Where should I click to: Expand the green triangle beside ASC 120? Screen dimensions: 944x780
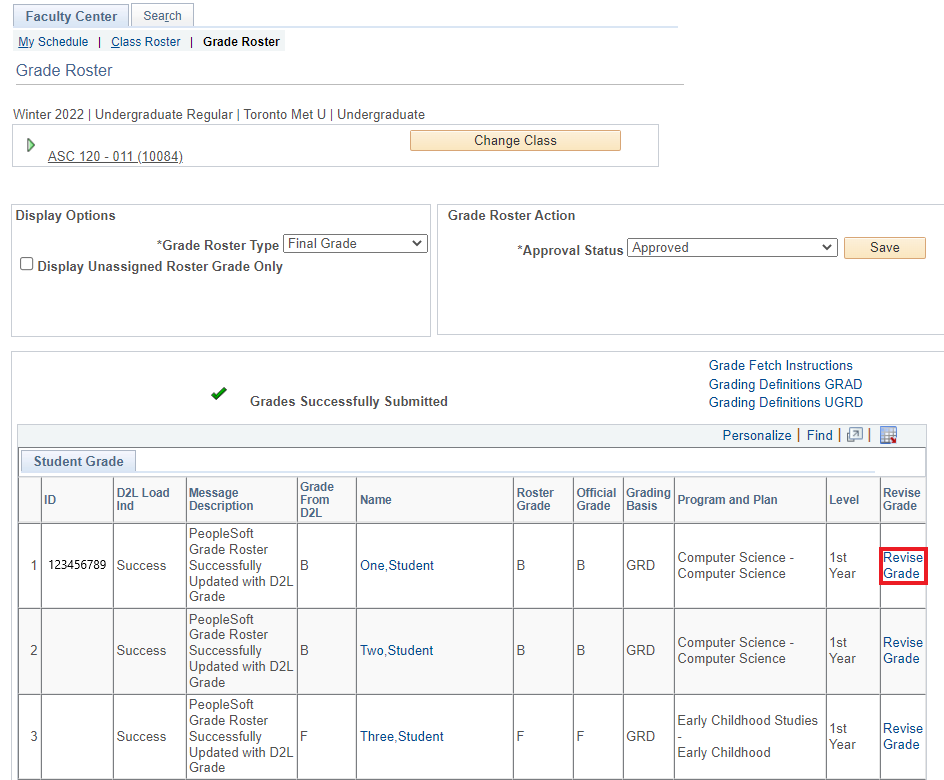coord(31,145)
